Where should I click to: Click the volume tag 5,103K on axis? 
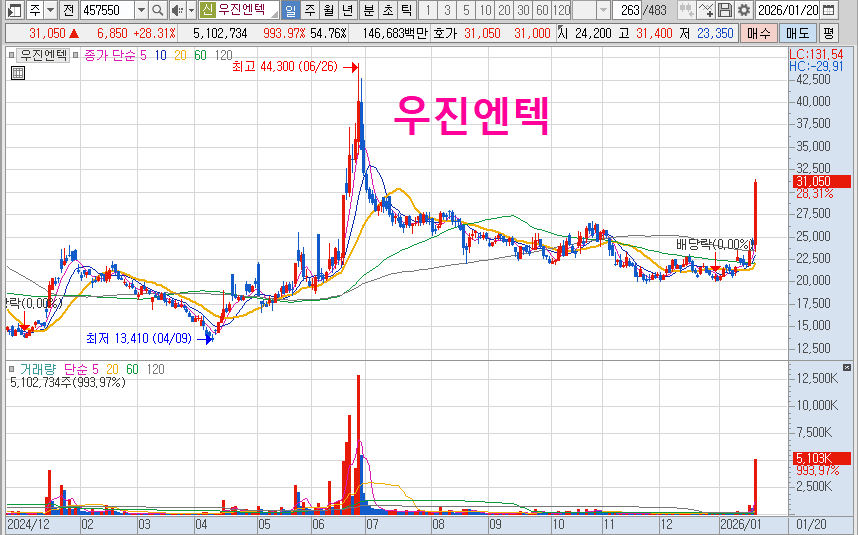click(822, 458)
